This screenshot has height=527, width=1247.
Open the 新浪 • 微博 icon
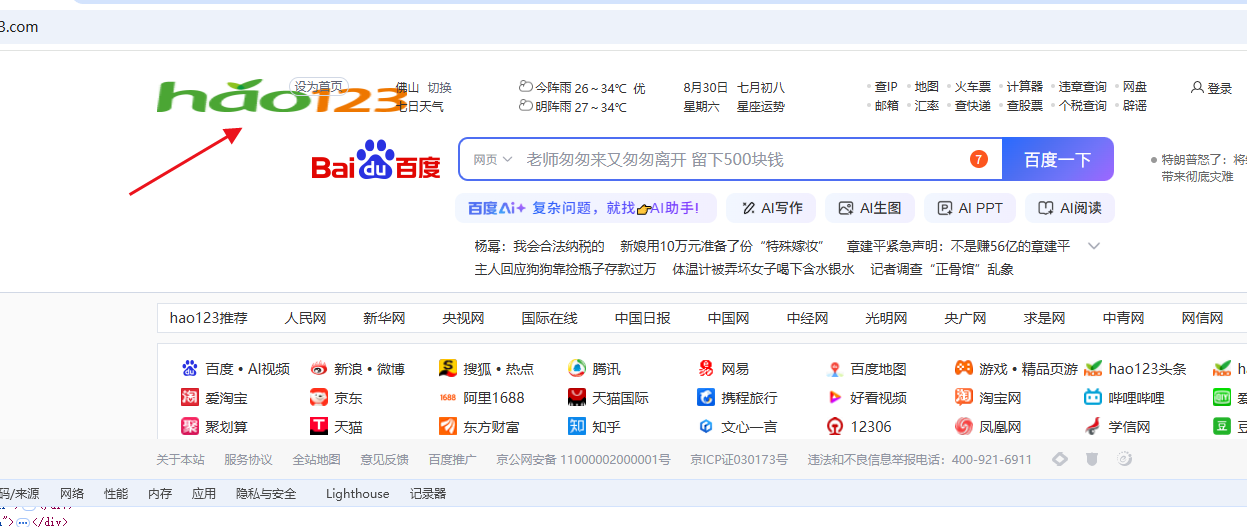(319, 369)
